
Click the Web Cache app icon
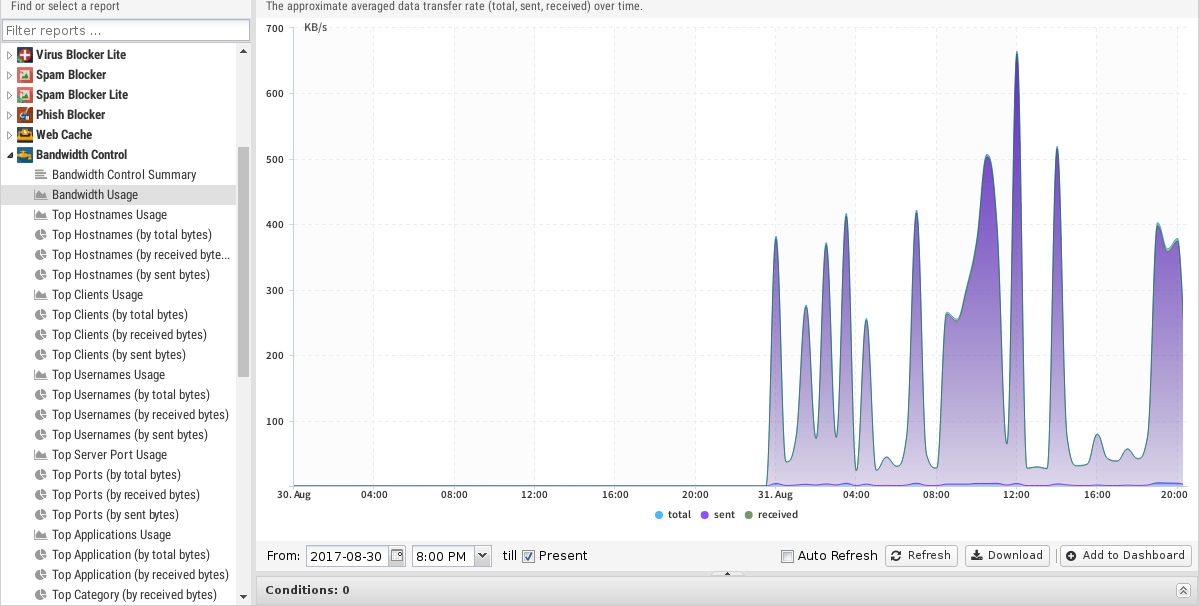click(25, 134)
